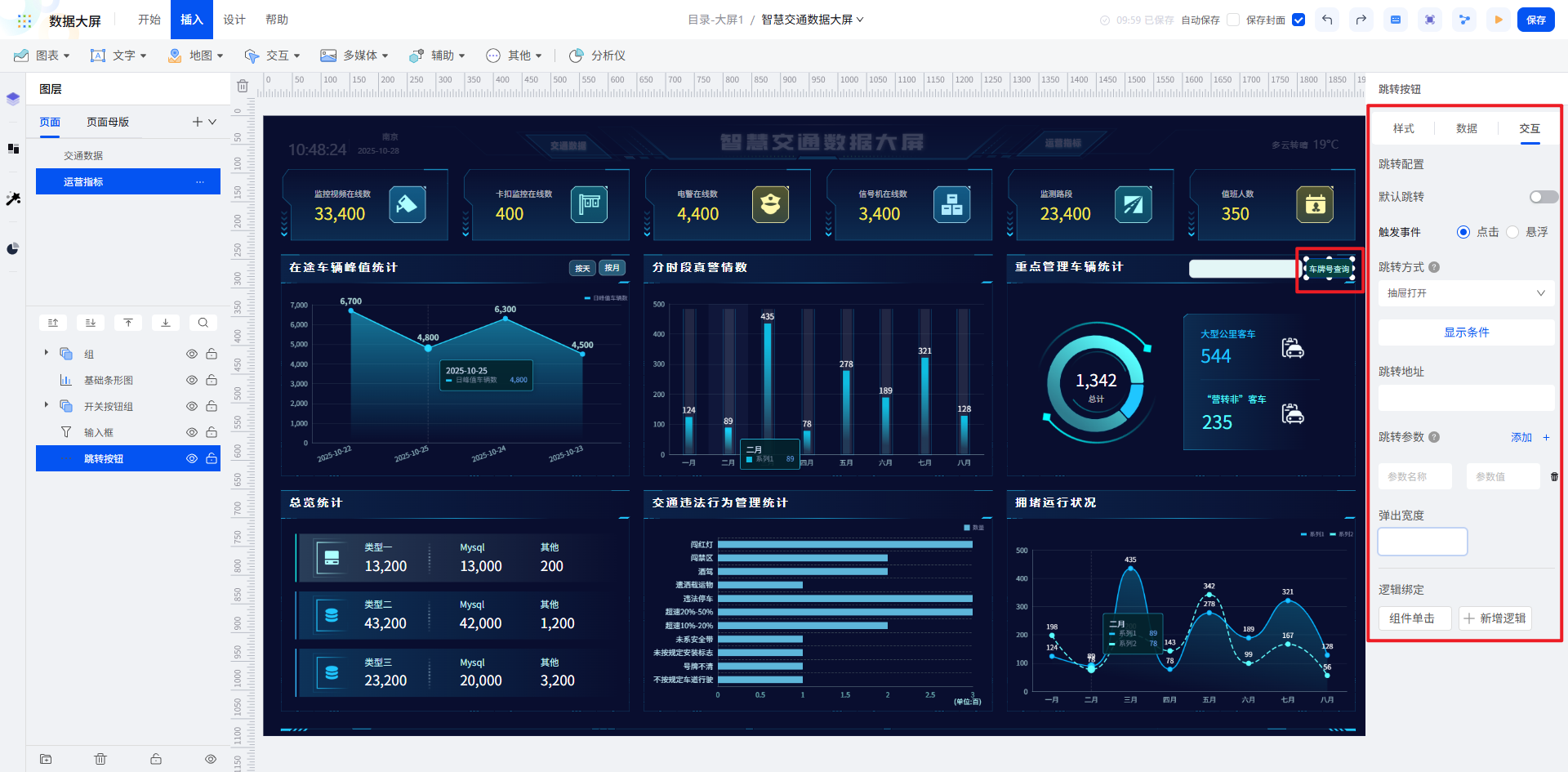Viewport: 1568px width, 772px height.
Task: Uncheck the 保存封面 checkbox
Action: [1298, 20]
